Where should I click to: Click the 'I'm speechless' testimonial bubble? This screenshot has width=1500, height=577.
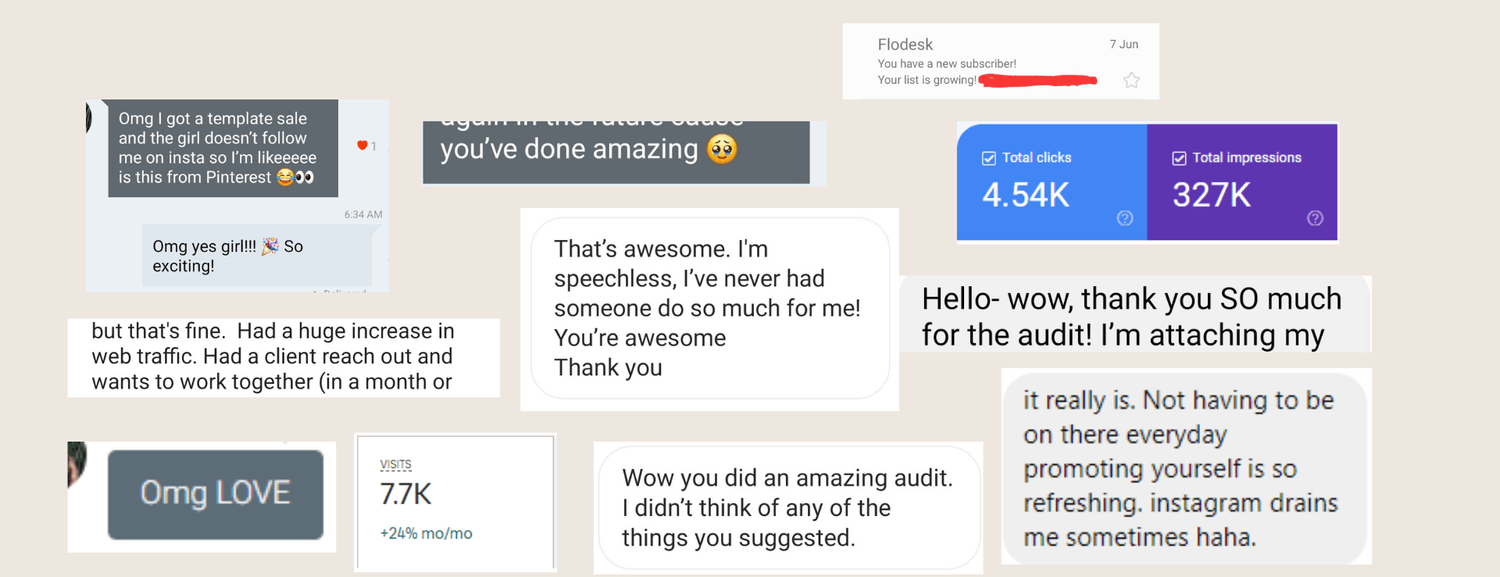coord(709,309)
